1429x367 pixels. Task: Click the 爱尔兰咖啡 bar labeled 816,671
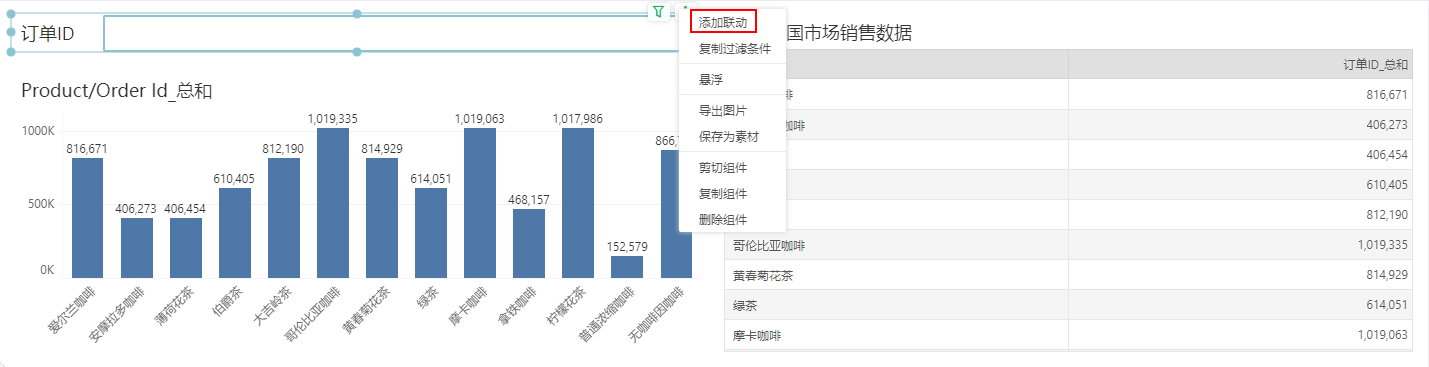[x=88, y=218]
